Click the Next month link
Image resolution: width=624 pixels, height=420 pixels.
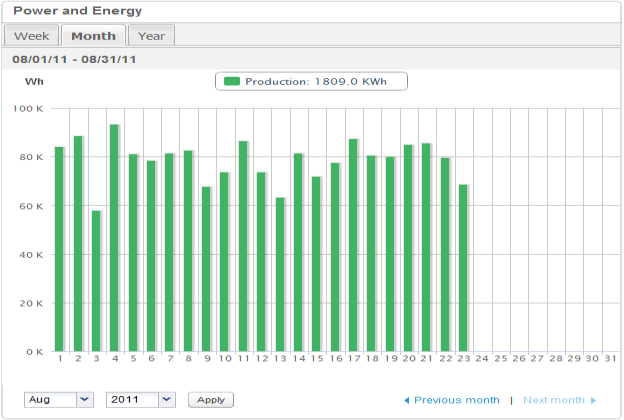(x=554, y=400)
